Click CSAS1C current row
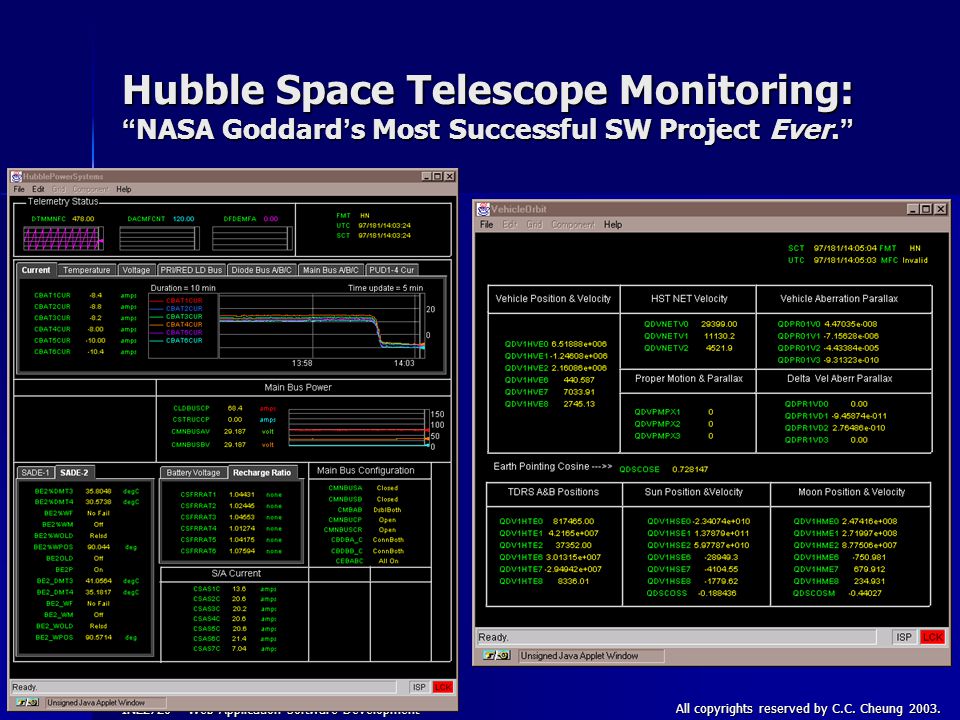This screenshot has width=960, height=720. [x=234, y=589]
